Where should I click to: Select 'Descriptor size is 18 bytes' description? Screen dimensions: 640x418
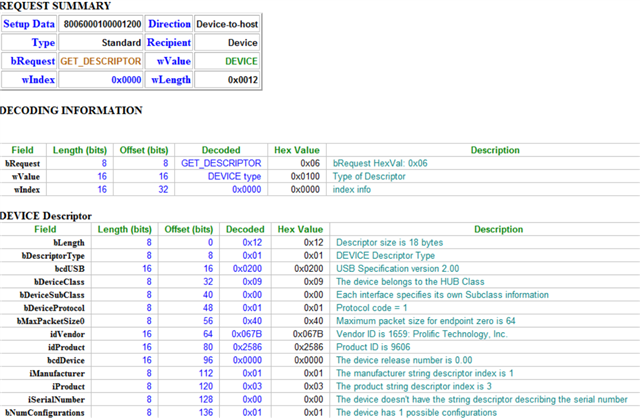(389, 242)
